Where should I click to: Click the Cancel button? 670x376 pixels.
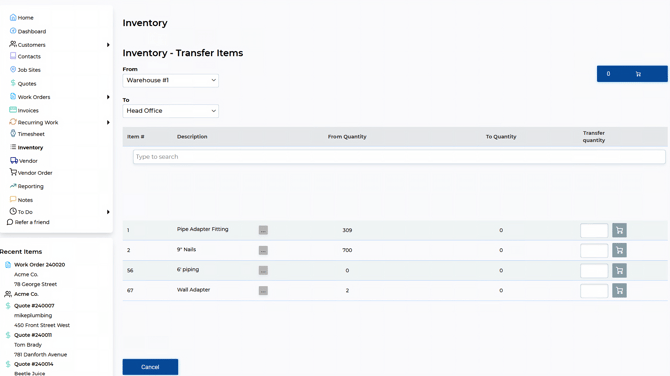pos(150,367)
